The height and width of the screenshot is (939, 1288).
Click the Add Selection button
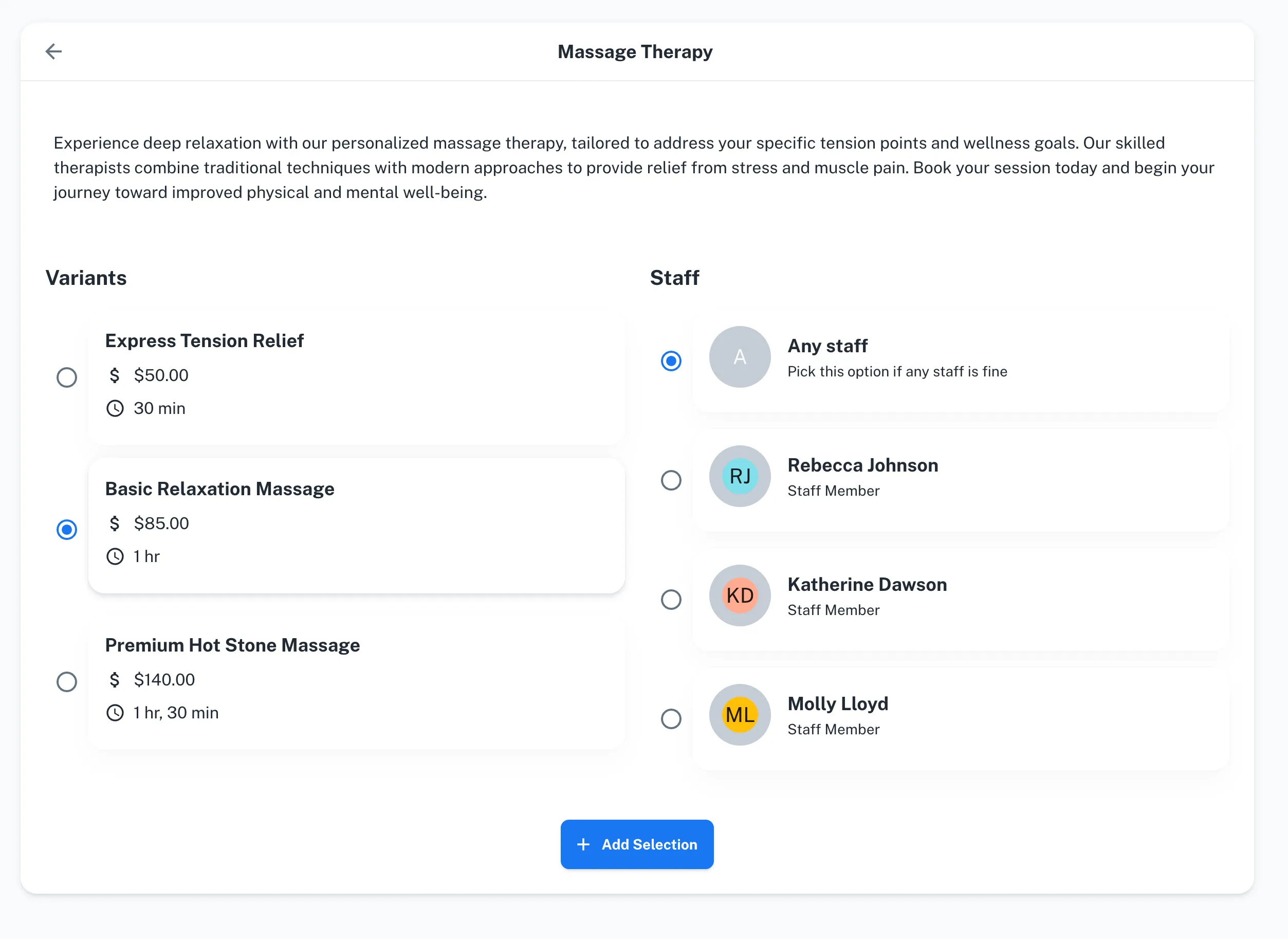[x=637, y=845]
